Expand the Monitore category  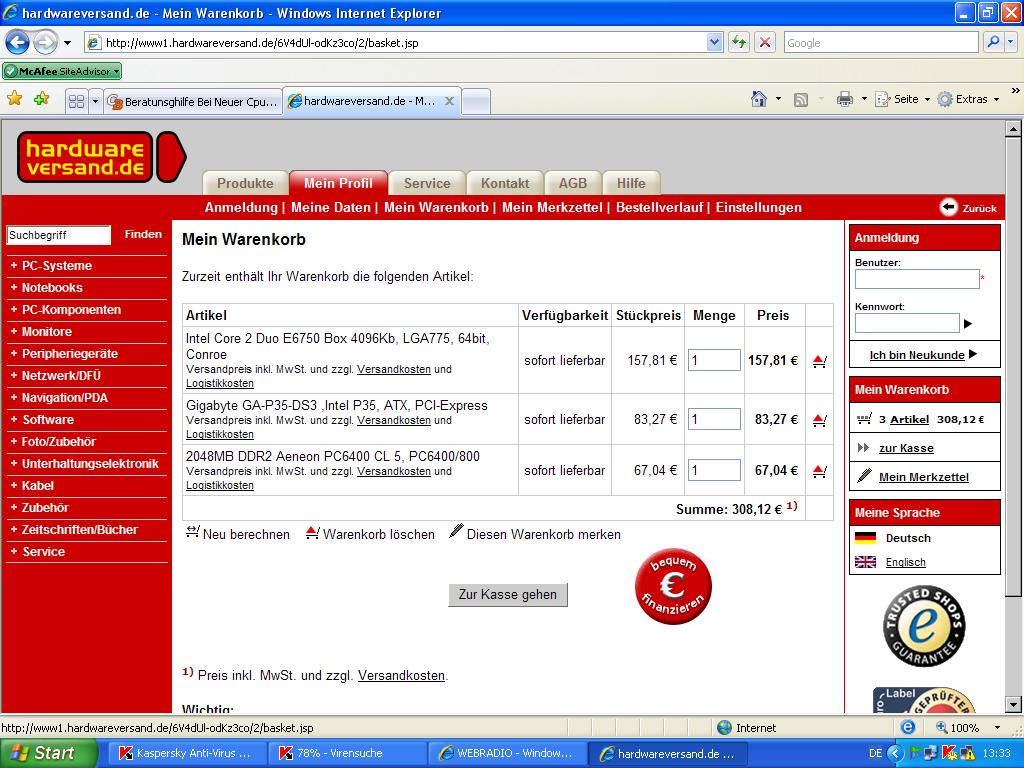tap(46, 332)
